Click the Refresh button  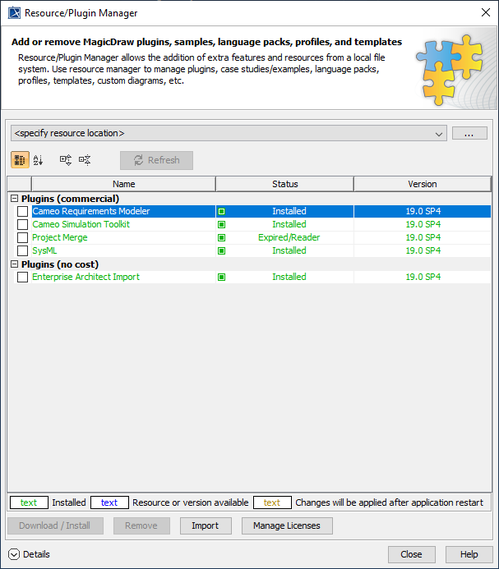point(156,160)
